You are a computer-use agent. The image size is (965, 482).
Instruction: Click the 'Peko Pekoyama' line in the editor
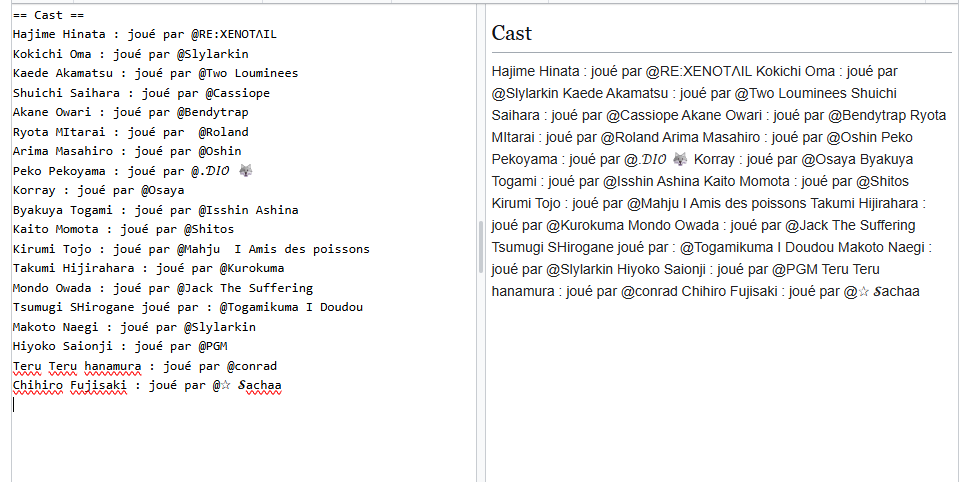pyautogui.click(x=133, y=171)
